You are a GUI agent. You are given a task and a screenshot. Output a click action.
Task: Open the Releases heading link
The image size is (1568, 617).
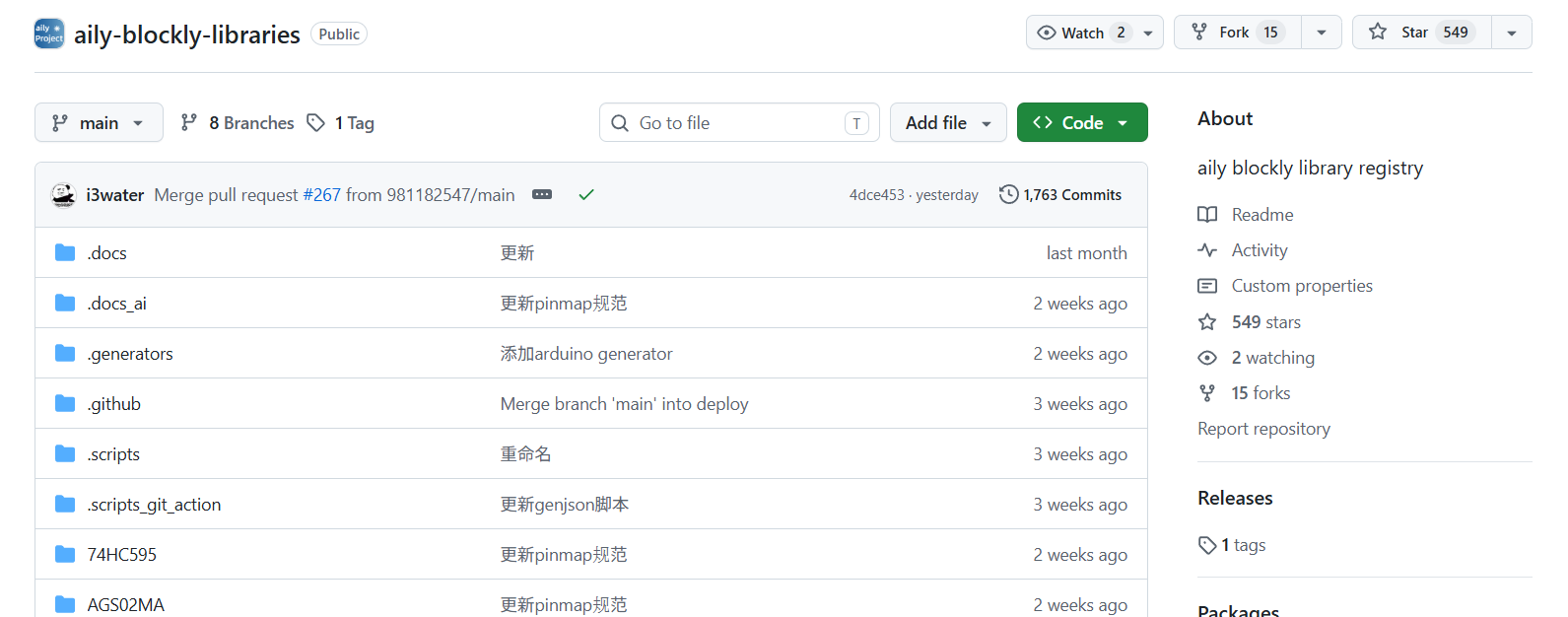pos(1235,498)
